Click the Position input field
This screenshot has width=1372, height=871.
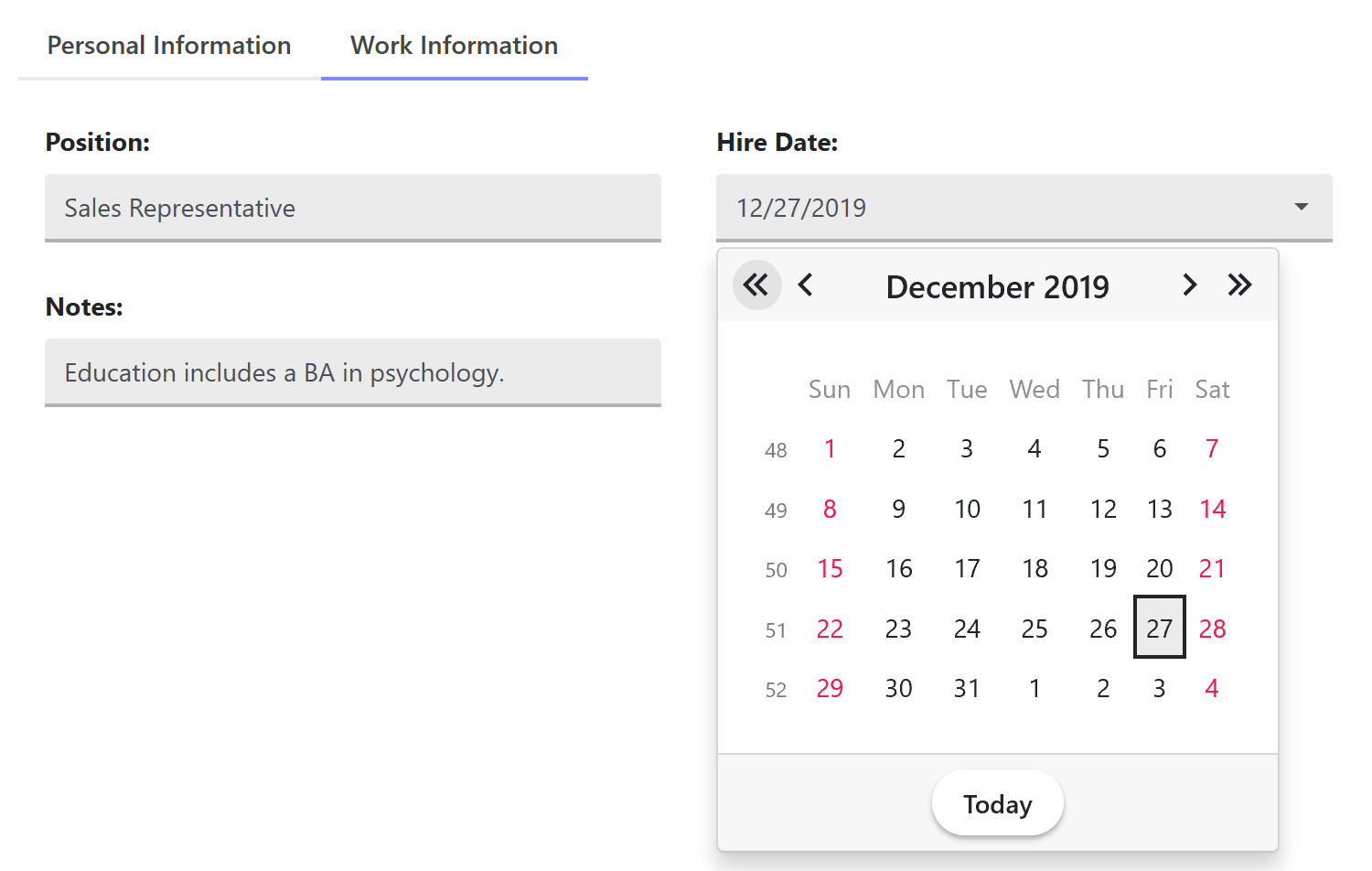click(x=352, y=208)
